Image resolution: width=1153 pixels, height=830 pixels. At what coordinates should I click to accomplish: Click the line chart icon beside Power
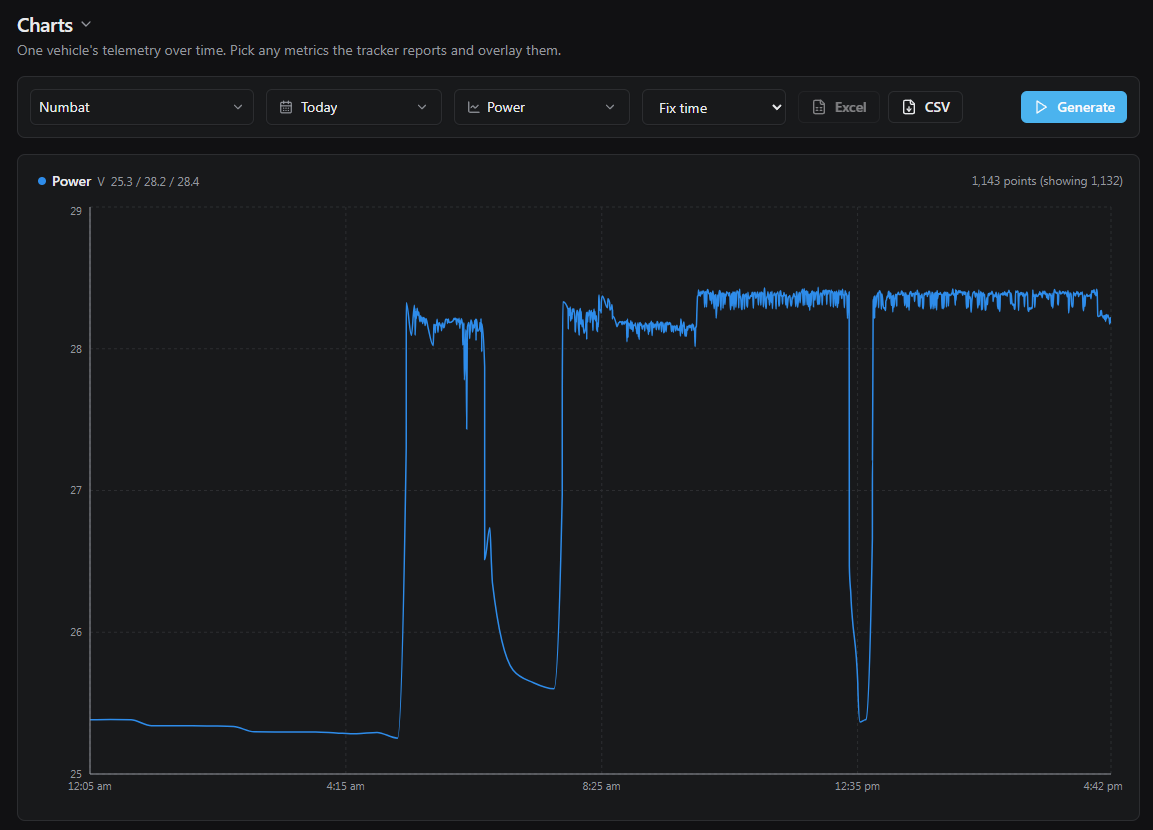click(x=474, y=107)
